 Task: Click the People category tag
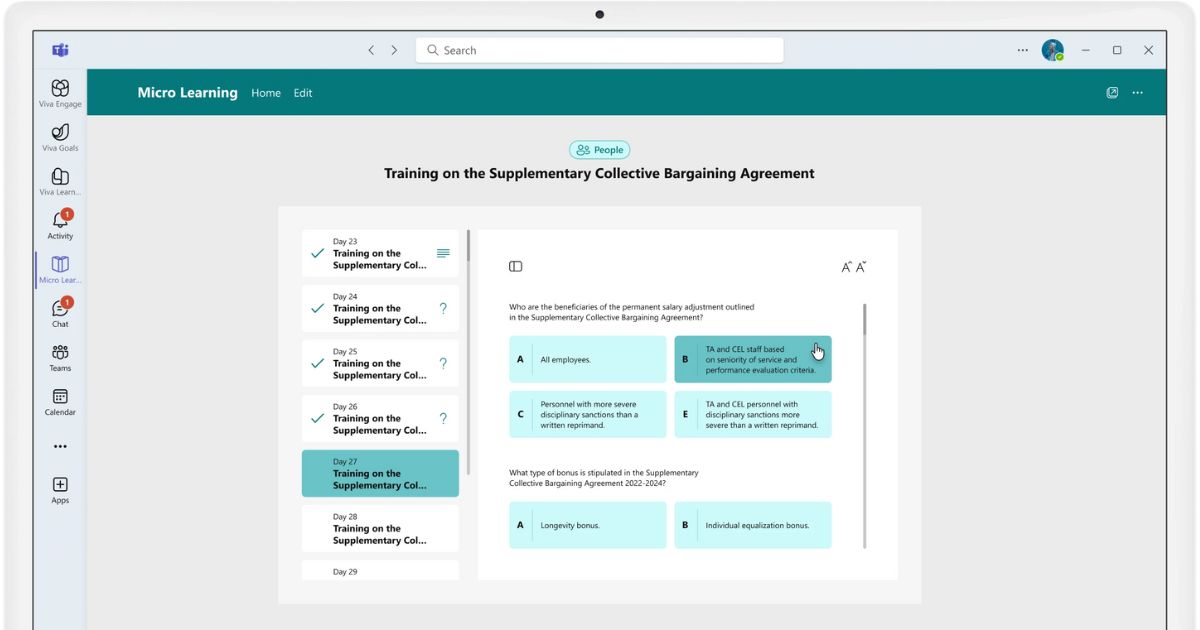(600, 150)
